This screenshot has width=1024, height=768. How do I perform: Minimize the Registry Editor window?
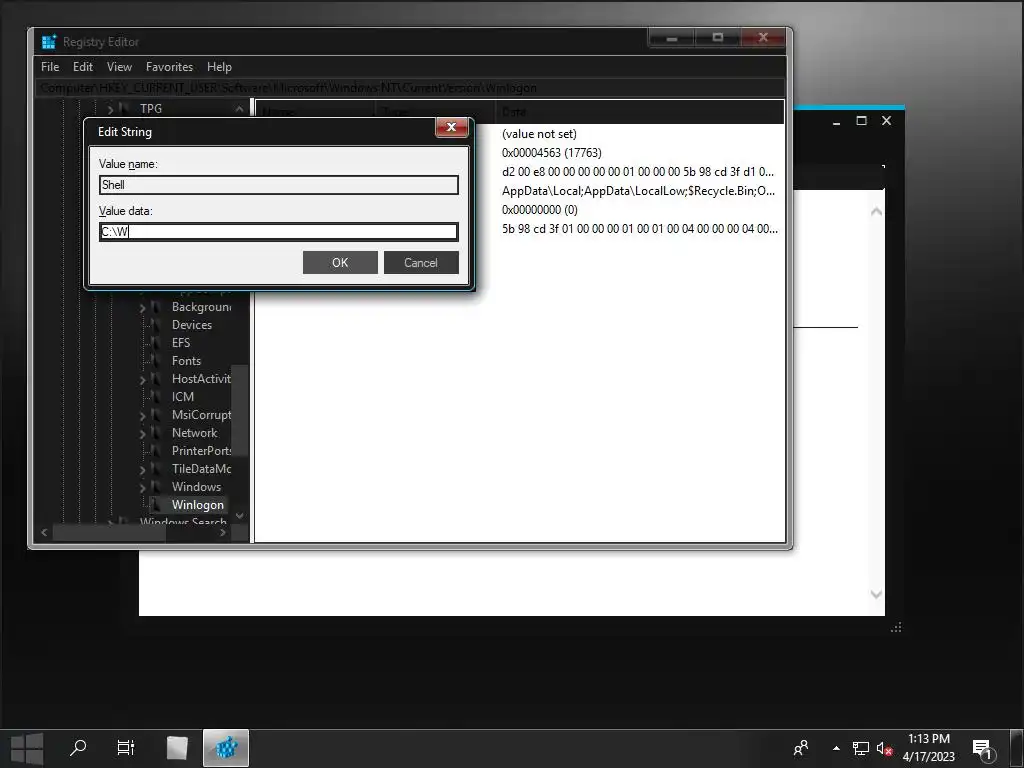pyautogui.click(x=671, y=38)
